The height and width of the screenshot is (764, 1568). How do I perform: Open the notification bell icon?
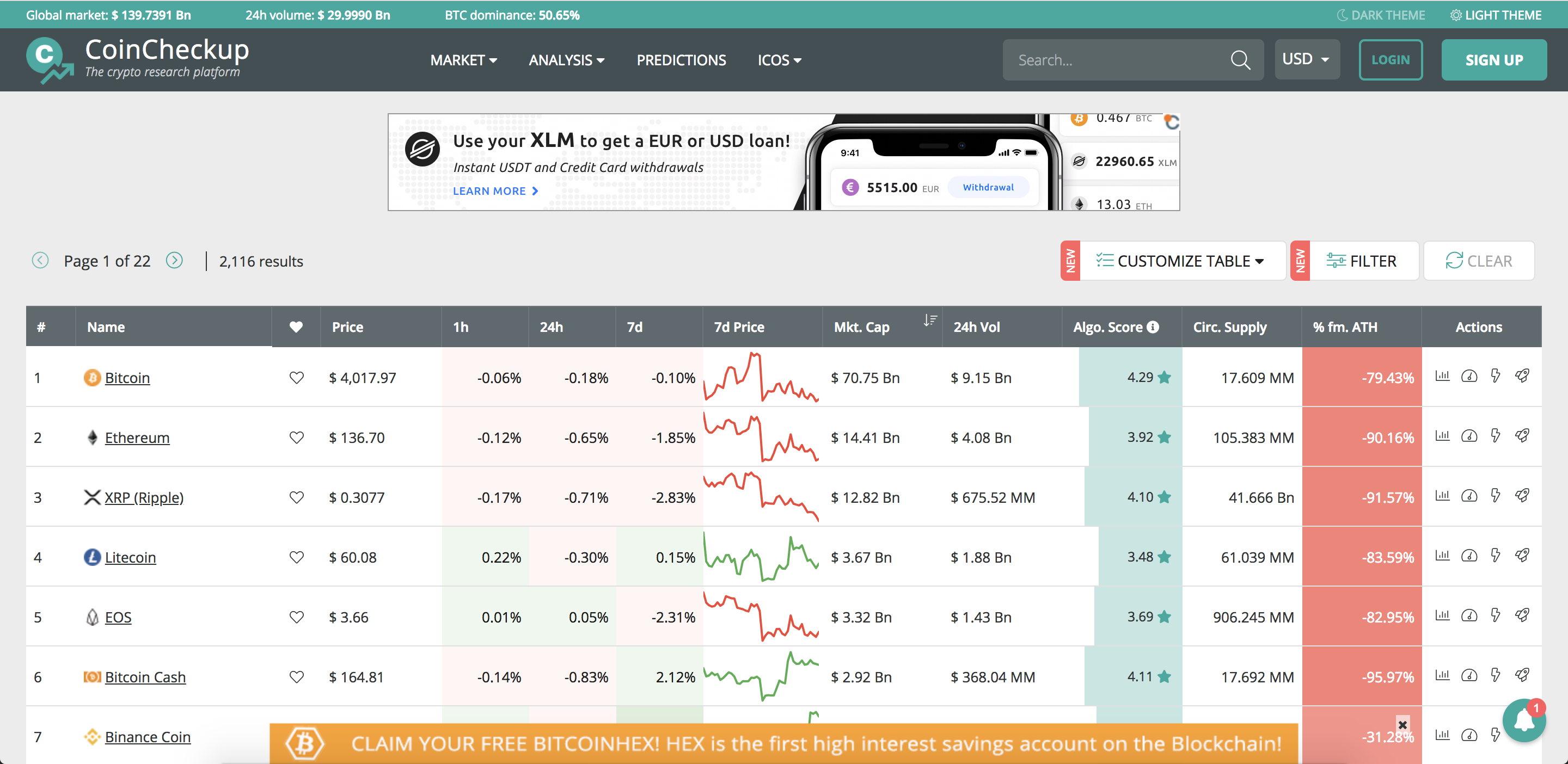[x=1524, y=720]
